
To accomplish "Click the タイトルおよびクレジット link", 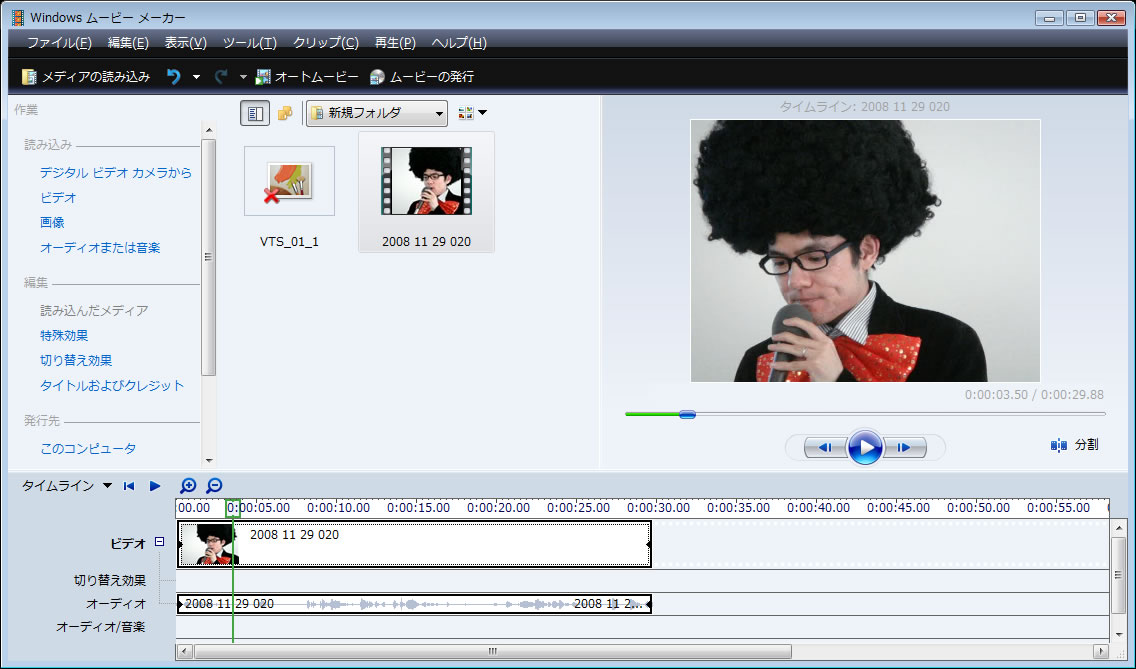I will (112, 385).
